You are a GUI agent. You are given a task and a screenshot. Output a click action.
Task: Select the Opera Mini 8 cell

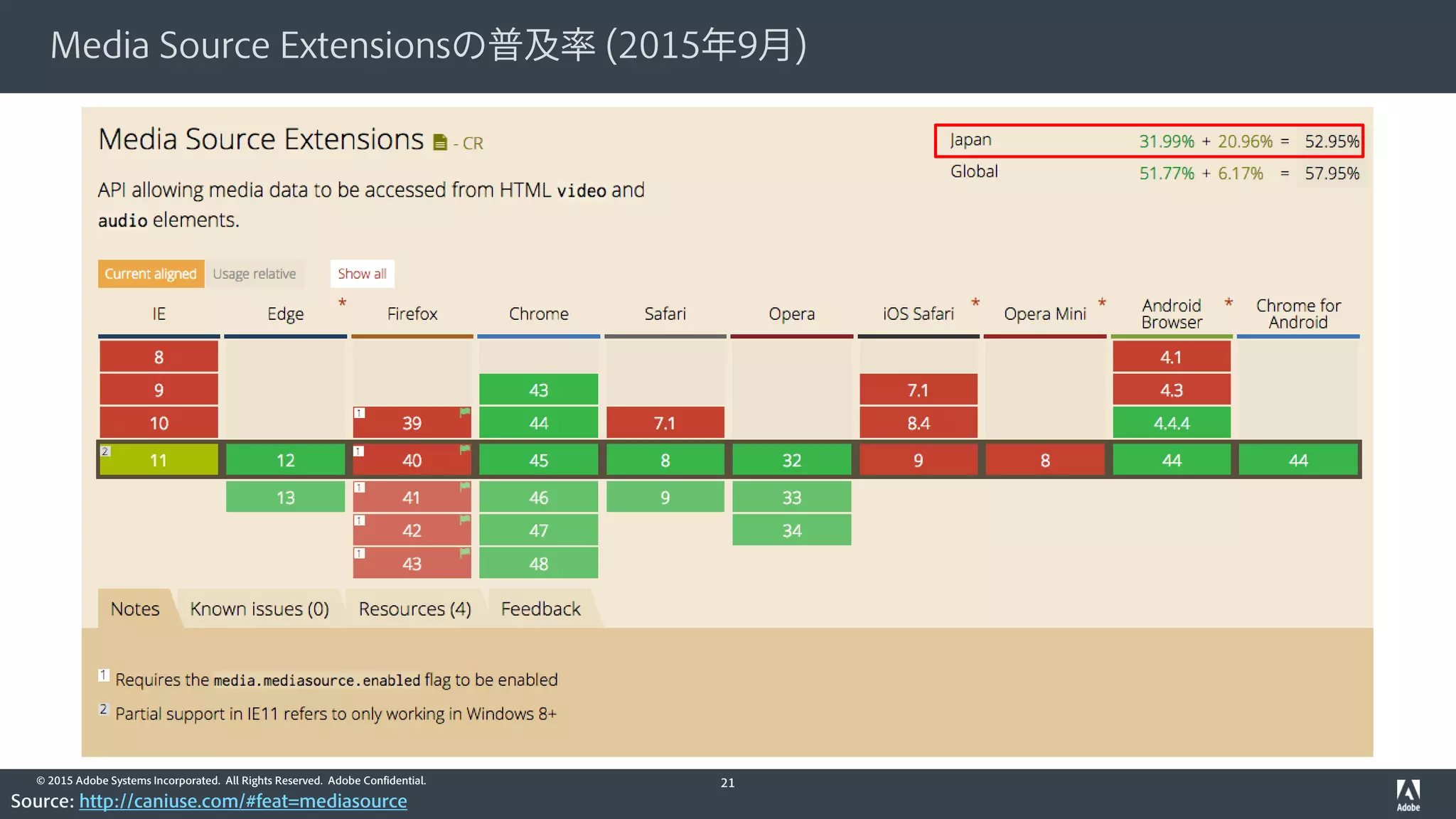1044,460
